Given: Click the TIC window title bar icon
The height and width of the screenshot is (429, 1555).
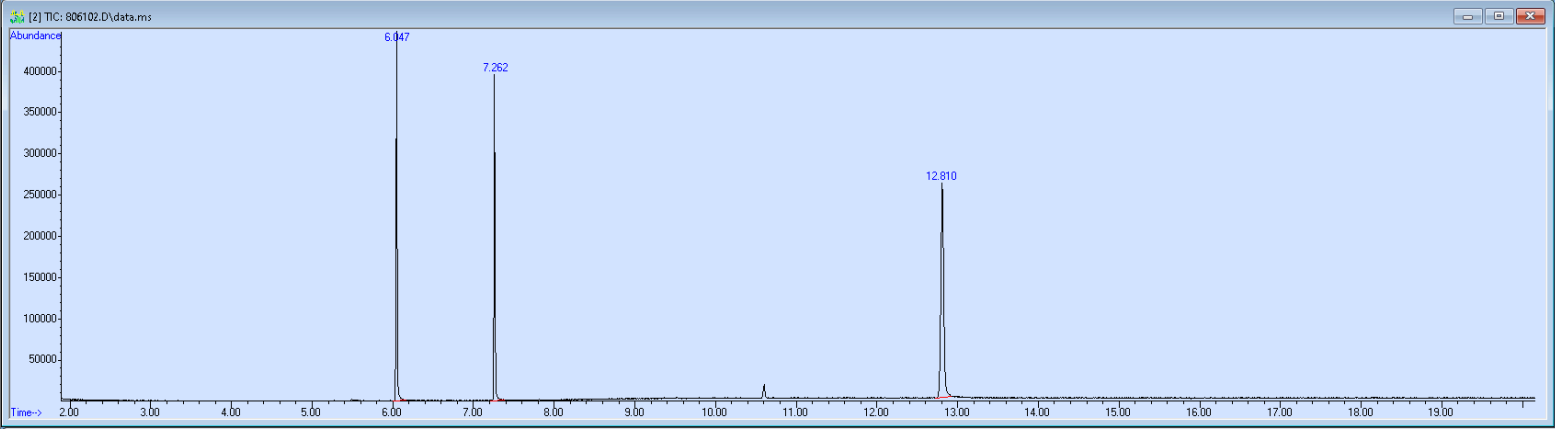Looking at the screenshot, I should pyautogui.click(x=17, y=17).
